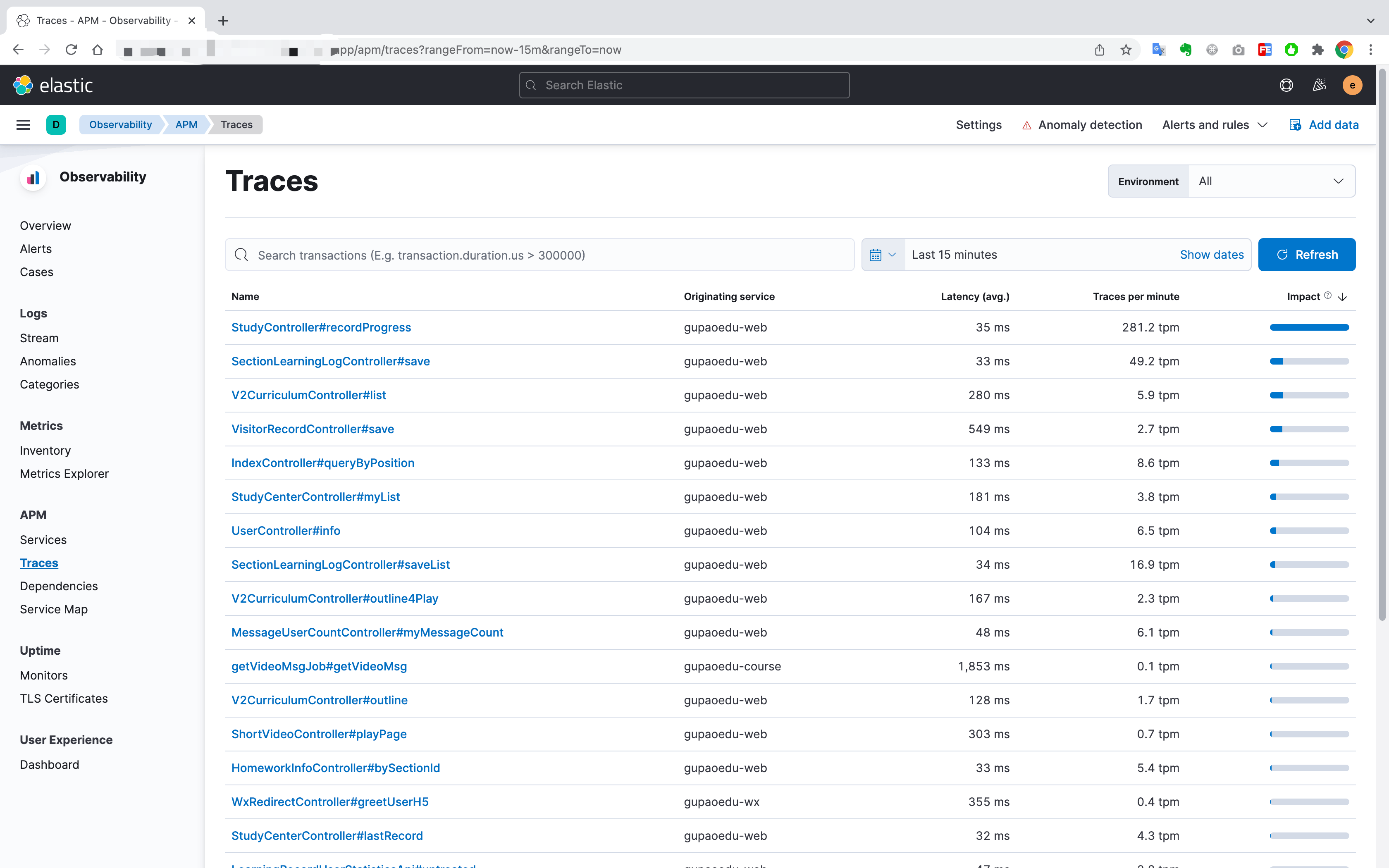The width and height of the screenshot is (1389, 868).
Task: Open Metrics Inventory page
Action: pyautogui.click(x=45, y=451)
